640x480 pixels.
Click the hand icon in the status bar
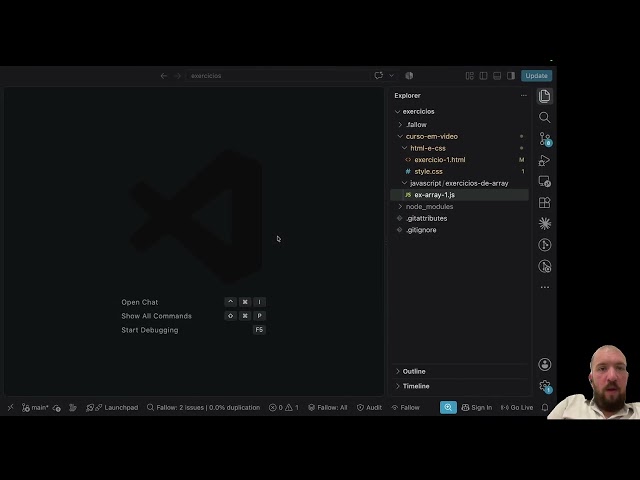click(73, 407)
